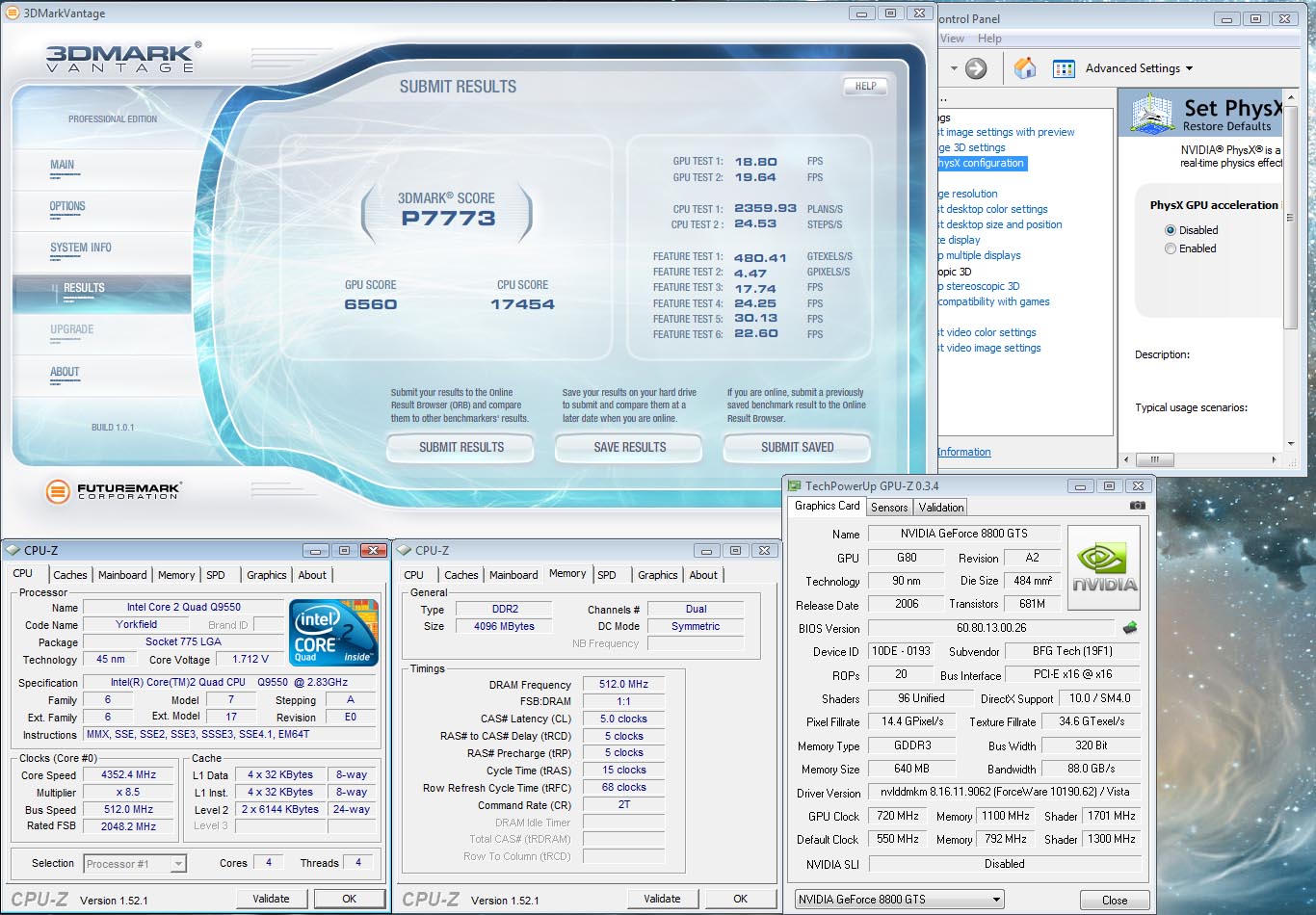Open the PhysX configuration tree item
This screenshot has height=915, width=1316.
click(981, 163)
